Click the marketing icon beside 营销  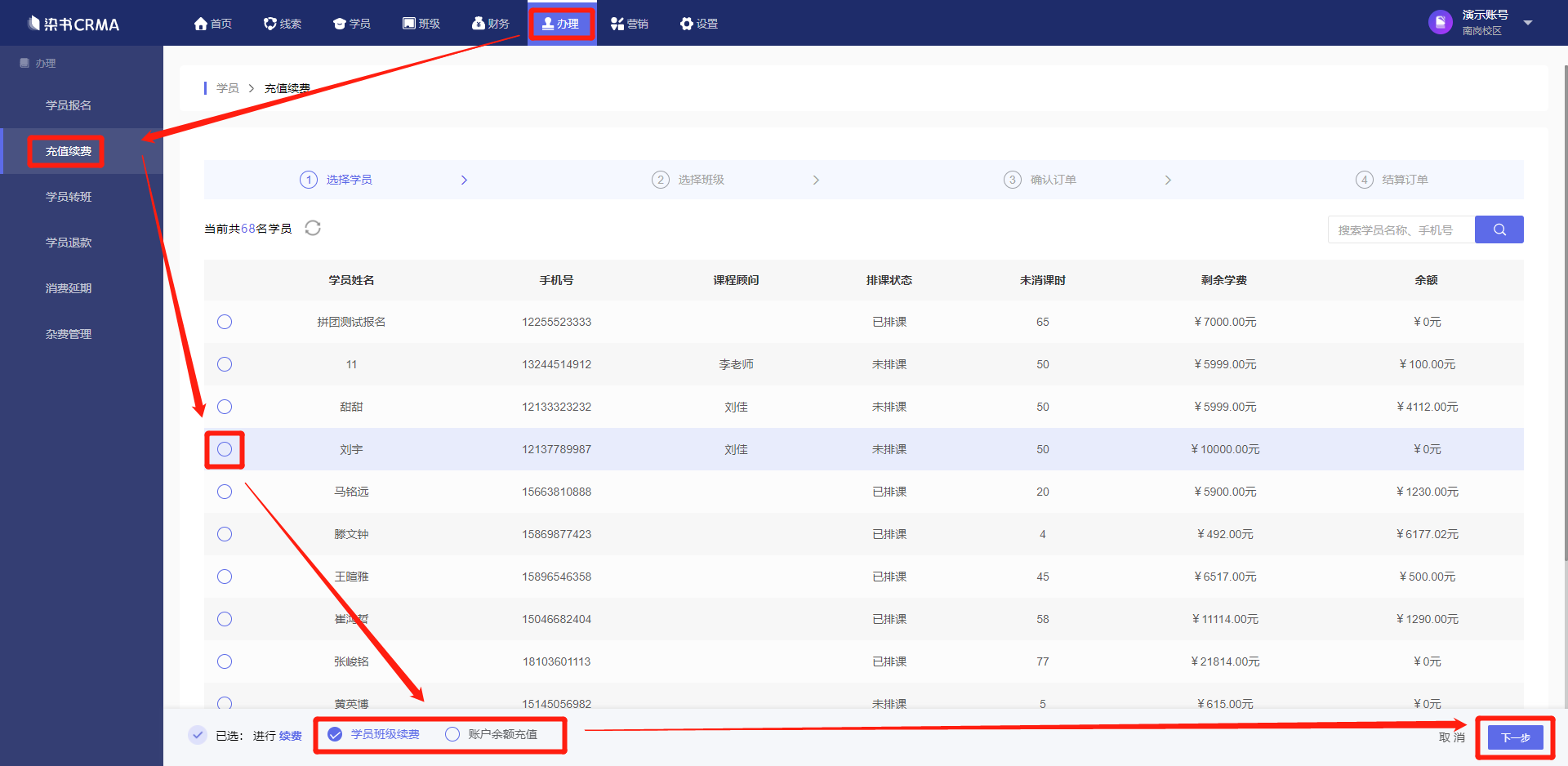click(x=617, y=24)
